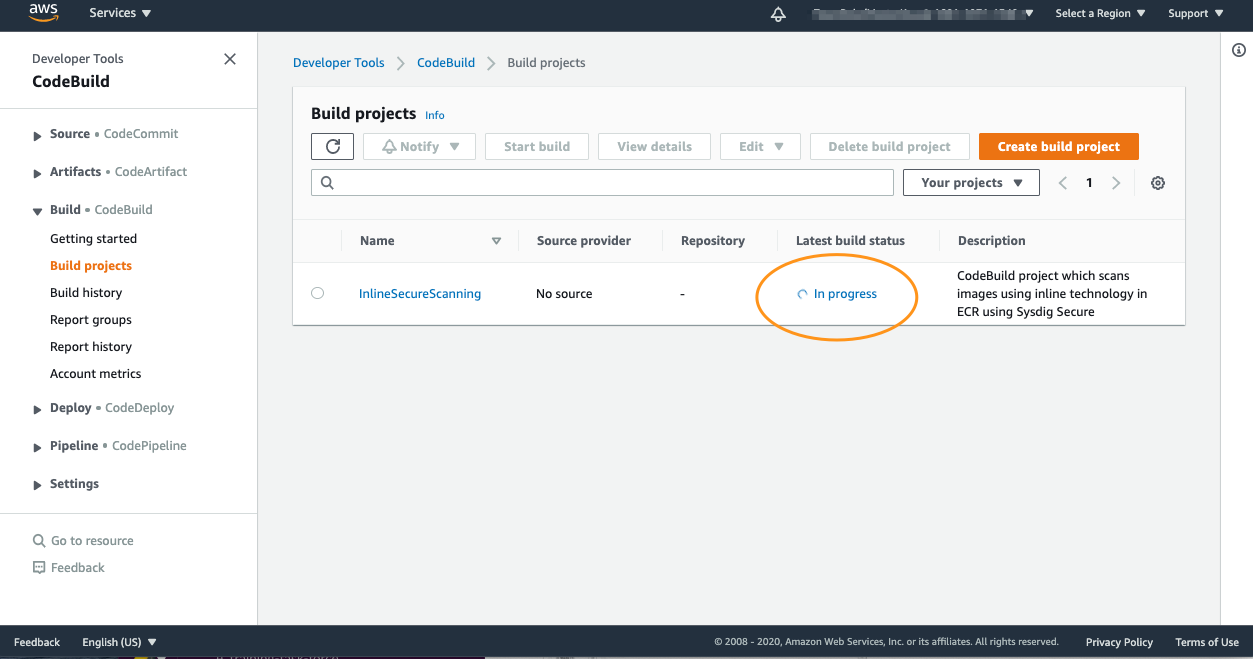
Task: Open Report groups in sidebar
Action: [91, 320]
